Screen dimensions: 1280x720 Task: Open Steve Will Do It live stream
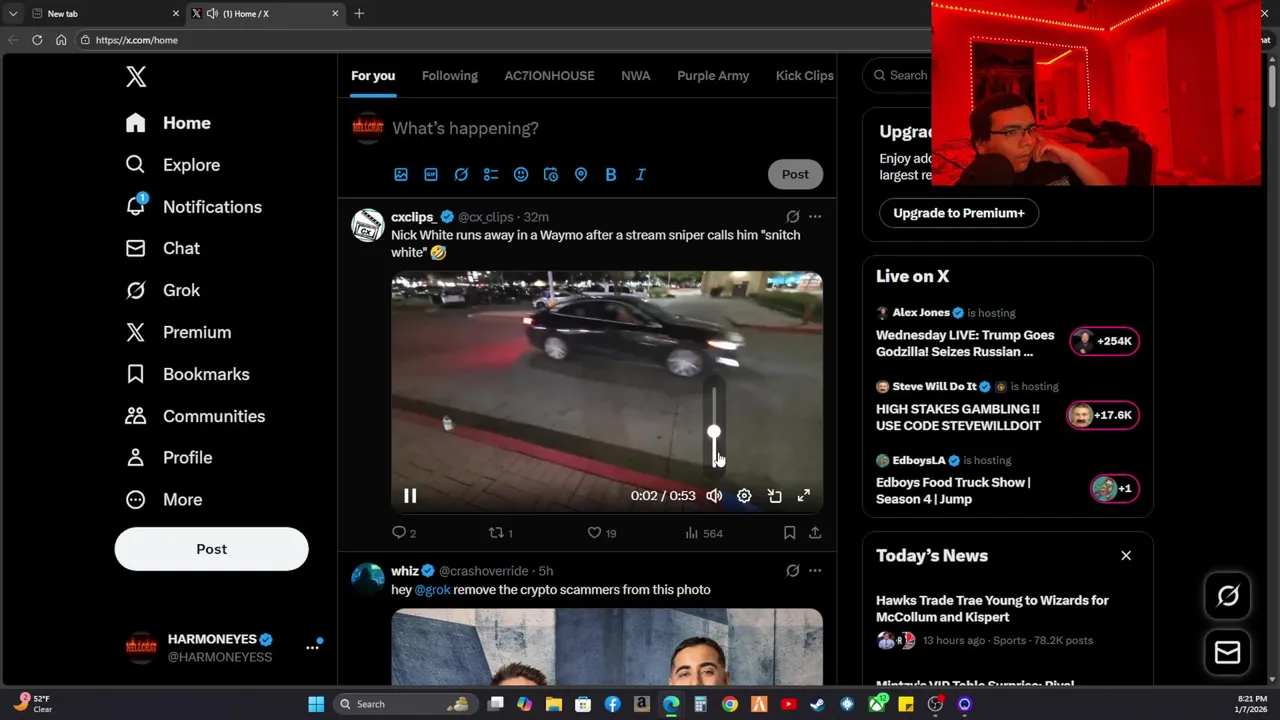point(1007,407)
